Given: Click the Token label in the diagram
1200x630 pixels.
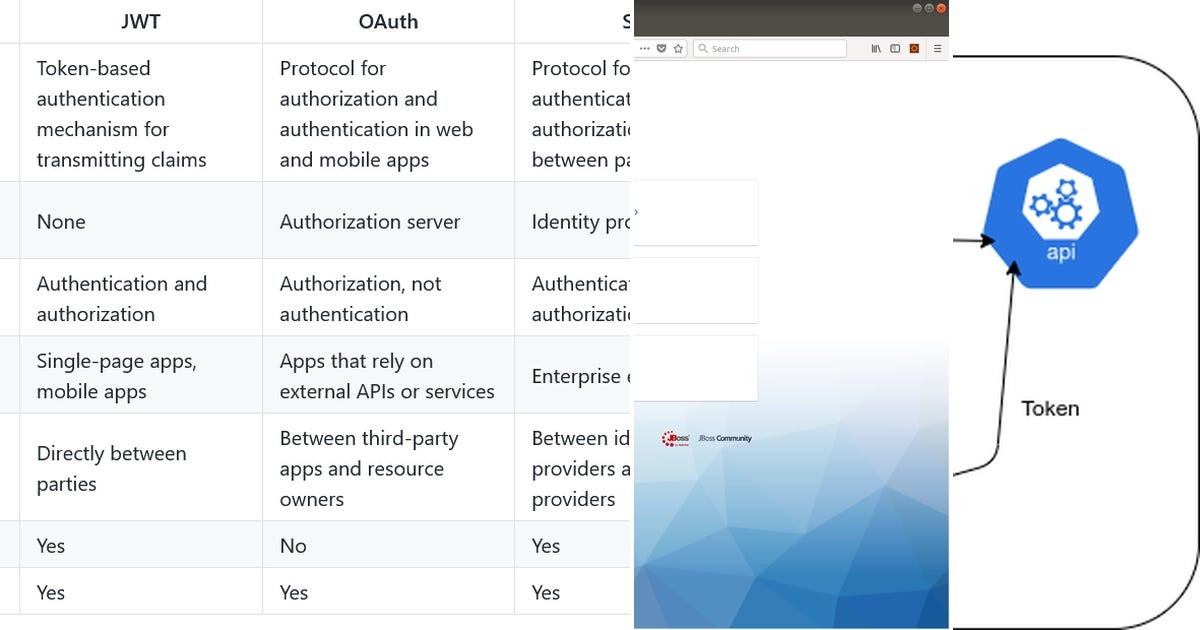Looking at the screenshot, I should tap(1050, 408).
